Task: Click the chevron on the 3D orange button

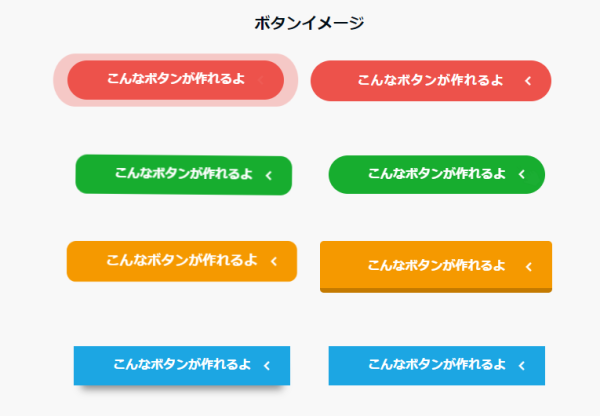Action: tap(527, 266)
